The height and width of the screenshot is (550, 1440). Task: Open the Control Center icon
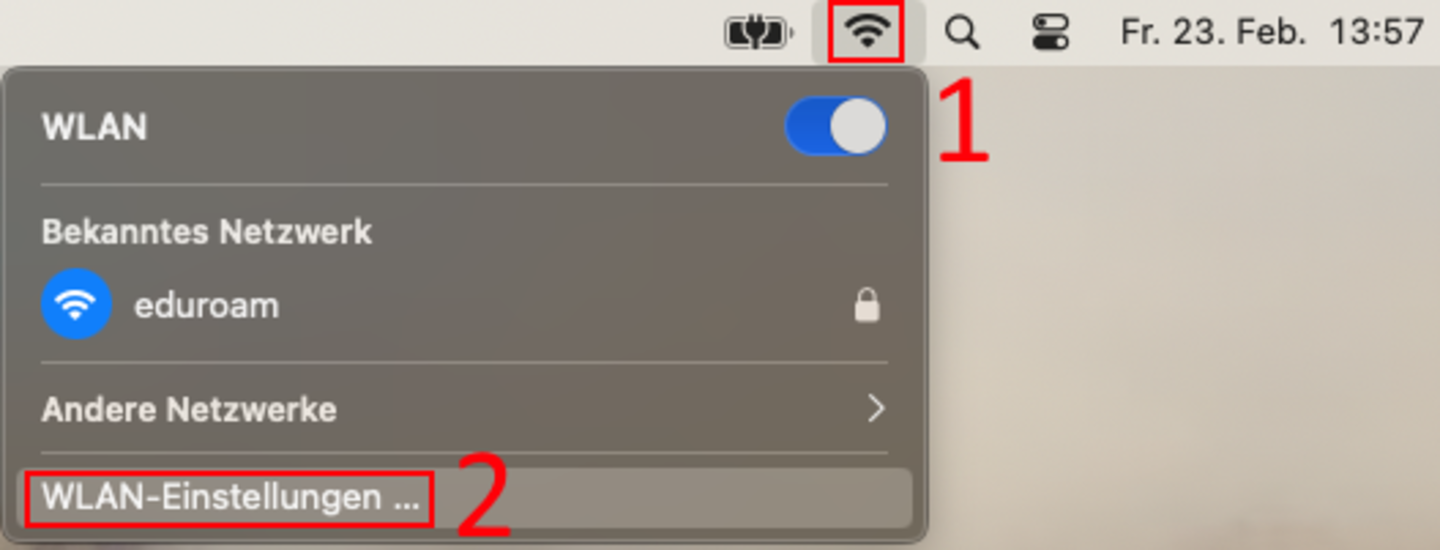click(1050, 32)
